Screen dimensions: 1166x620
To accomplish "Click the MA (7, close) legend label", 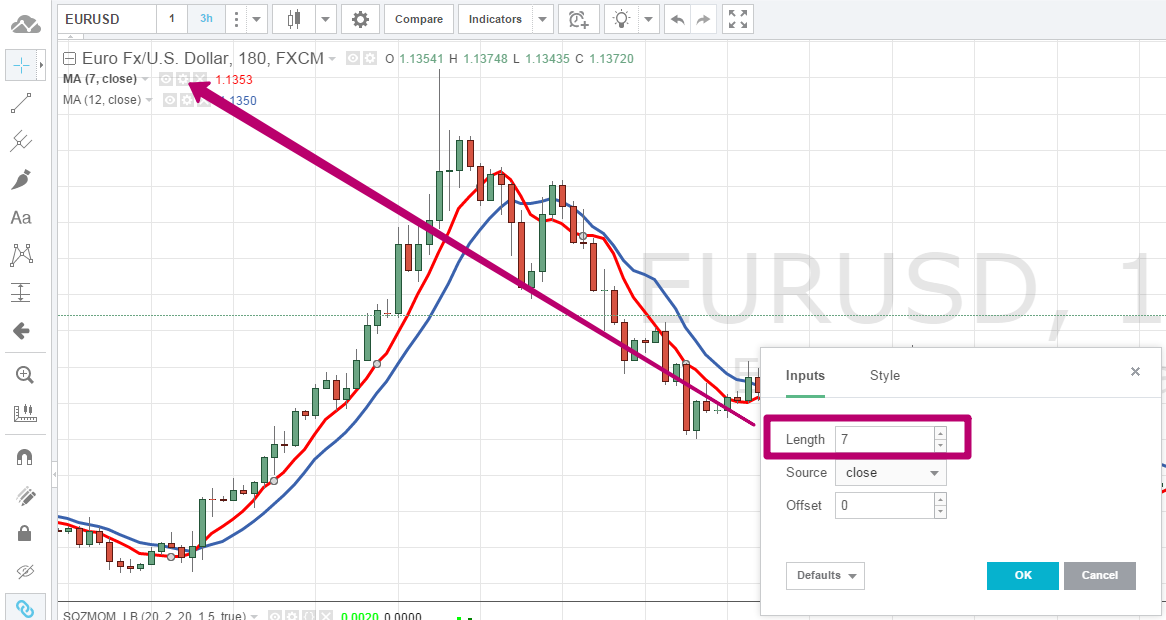I will tap(100, 79).
